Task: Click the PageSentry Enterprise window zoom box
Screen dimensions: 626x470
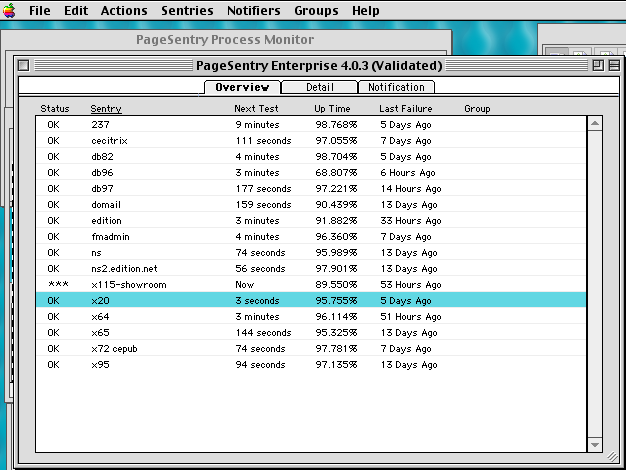Action: [597, 65]
